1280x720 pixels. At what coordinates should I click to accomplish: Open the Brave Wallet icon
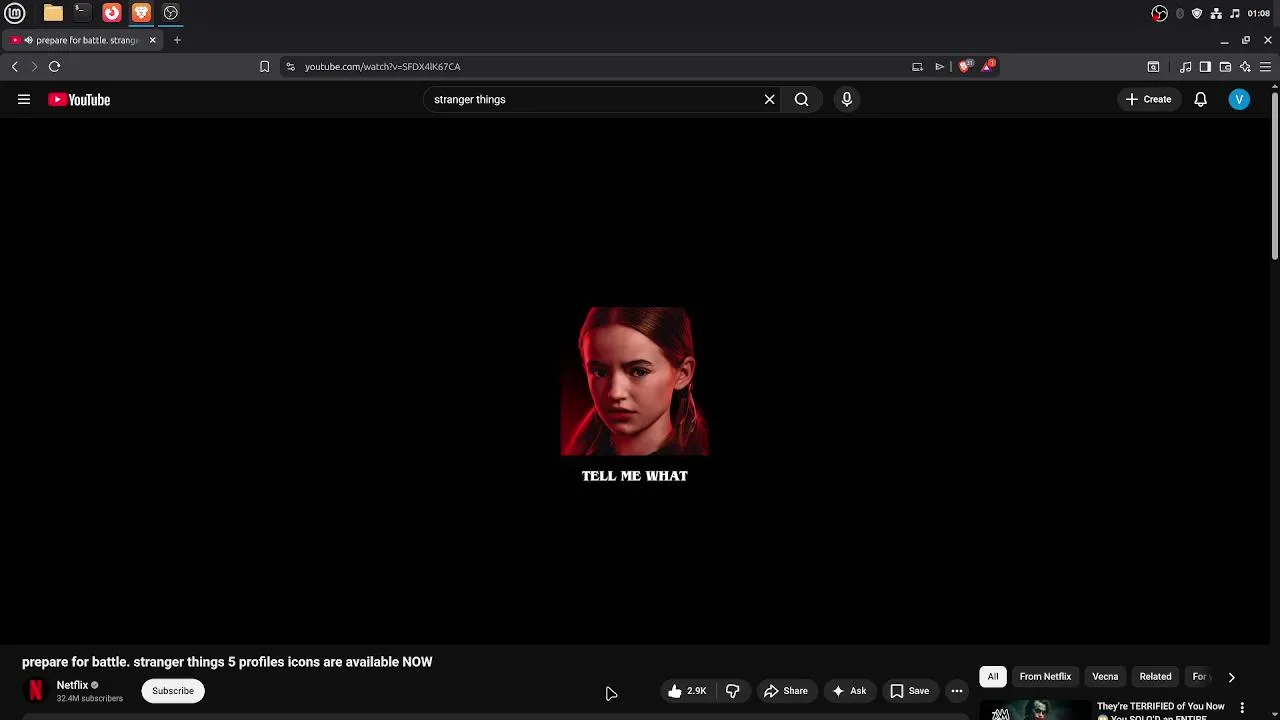(1225, 66)
